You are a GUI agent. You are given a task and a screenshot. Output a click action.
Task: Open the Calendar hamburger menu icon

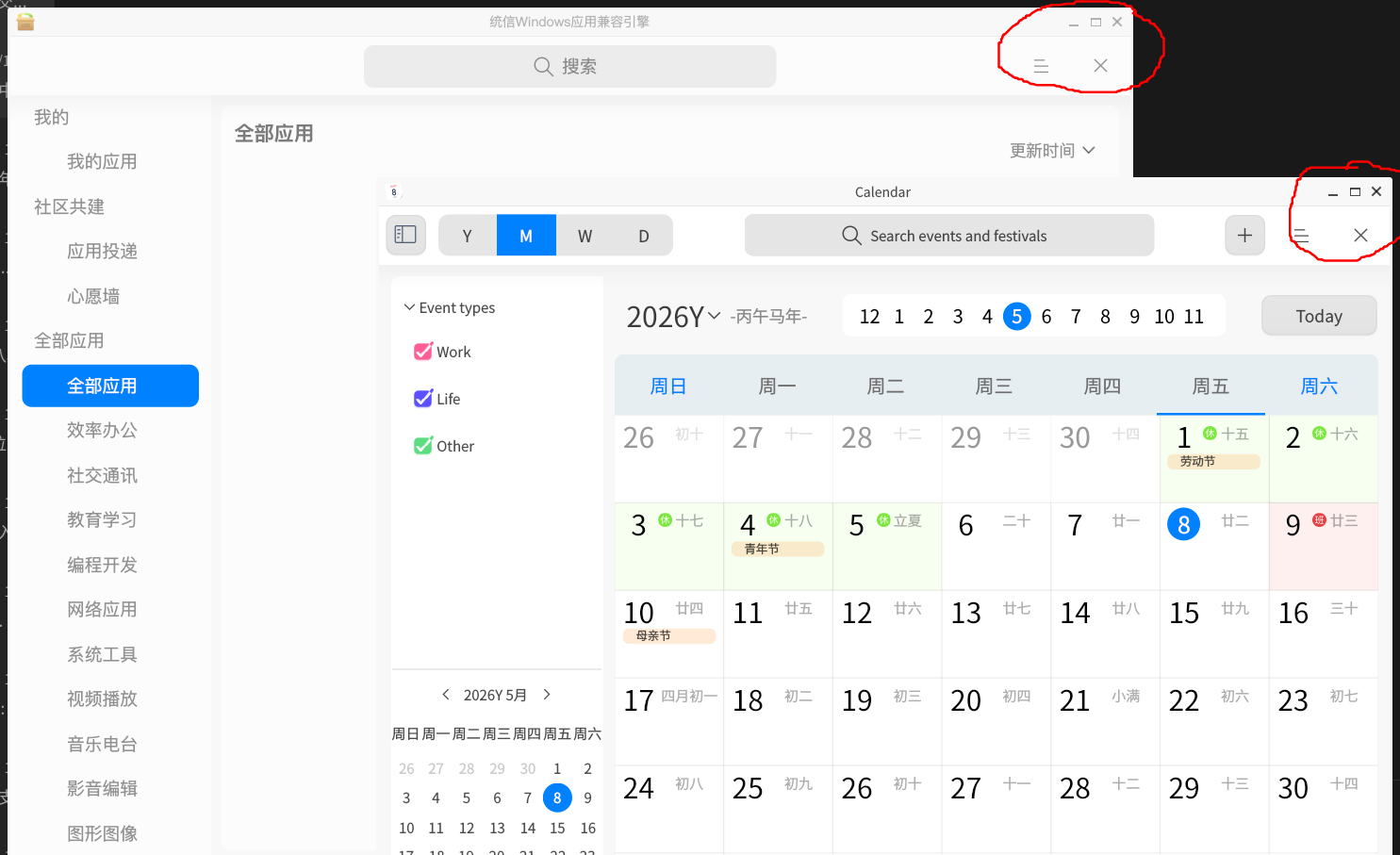click(x=1301, y=235)
